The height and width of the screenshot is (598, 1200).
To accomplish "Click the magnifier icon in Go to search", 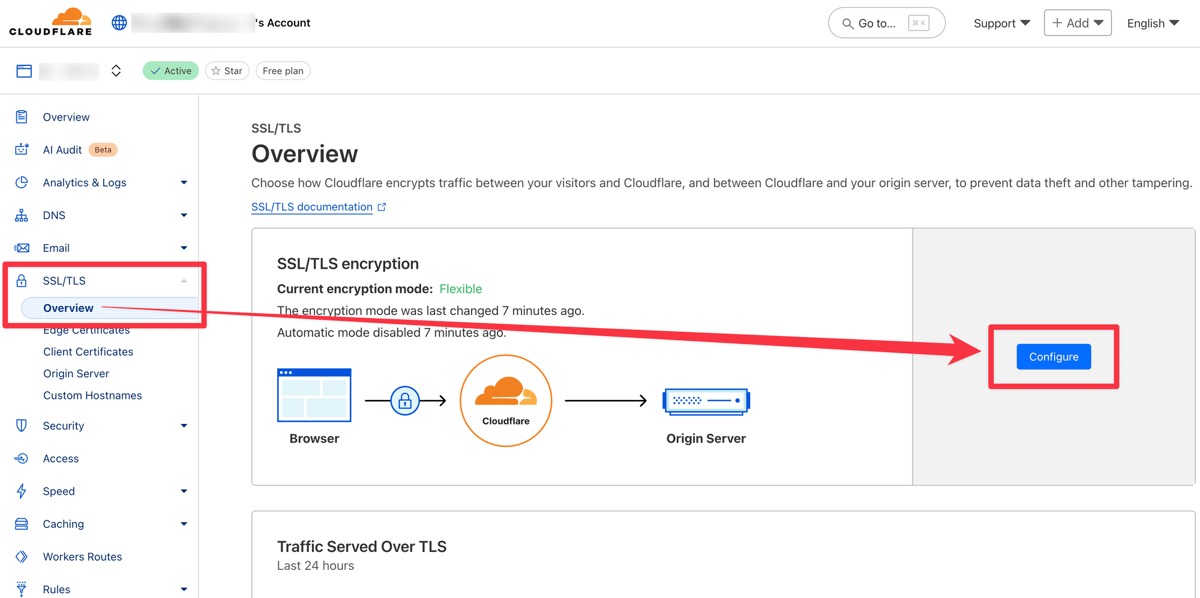I will 848,23.
